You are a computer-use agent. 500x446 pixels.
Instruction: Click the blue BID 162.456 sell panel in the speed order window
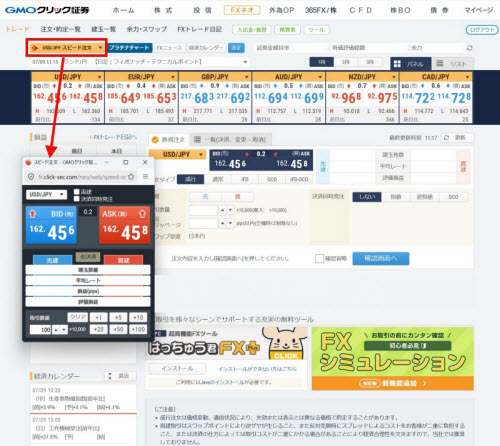(51, 225)
